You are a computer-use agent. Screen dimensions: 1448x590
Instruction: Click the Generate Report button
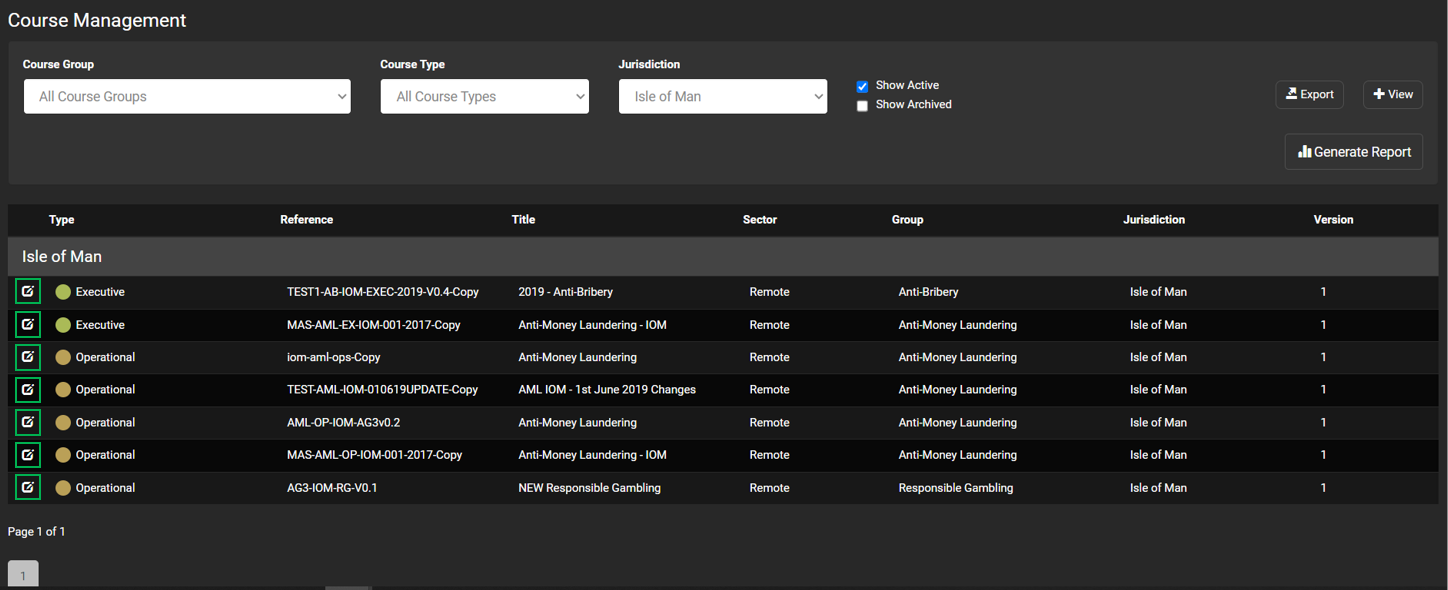(x=1354, y=152)
